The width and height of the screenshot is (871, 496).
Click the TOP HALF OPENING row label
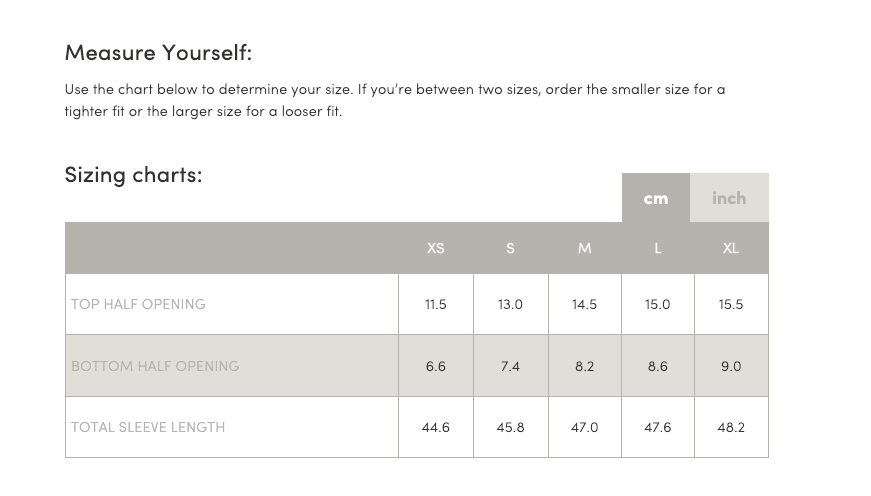(x=138, y=304)
